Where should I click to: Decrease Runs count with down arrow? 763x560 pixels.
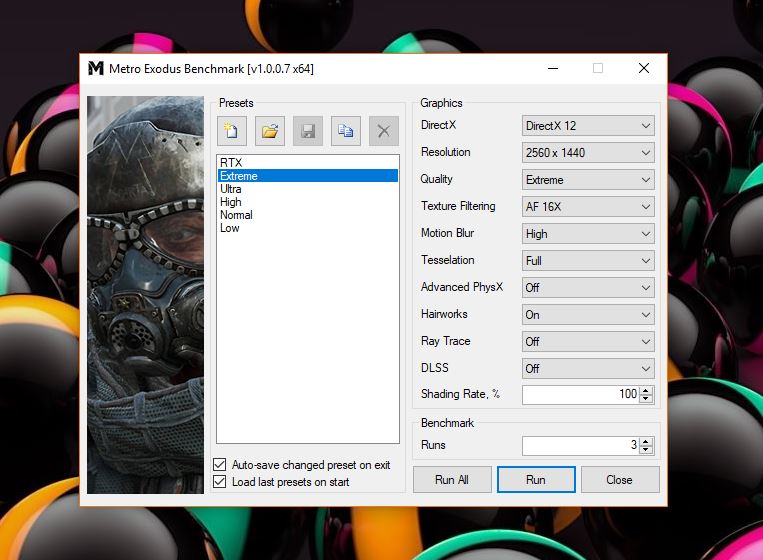(x=646, y=450)
